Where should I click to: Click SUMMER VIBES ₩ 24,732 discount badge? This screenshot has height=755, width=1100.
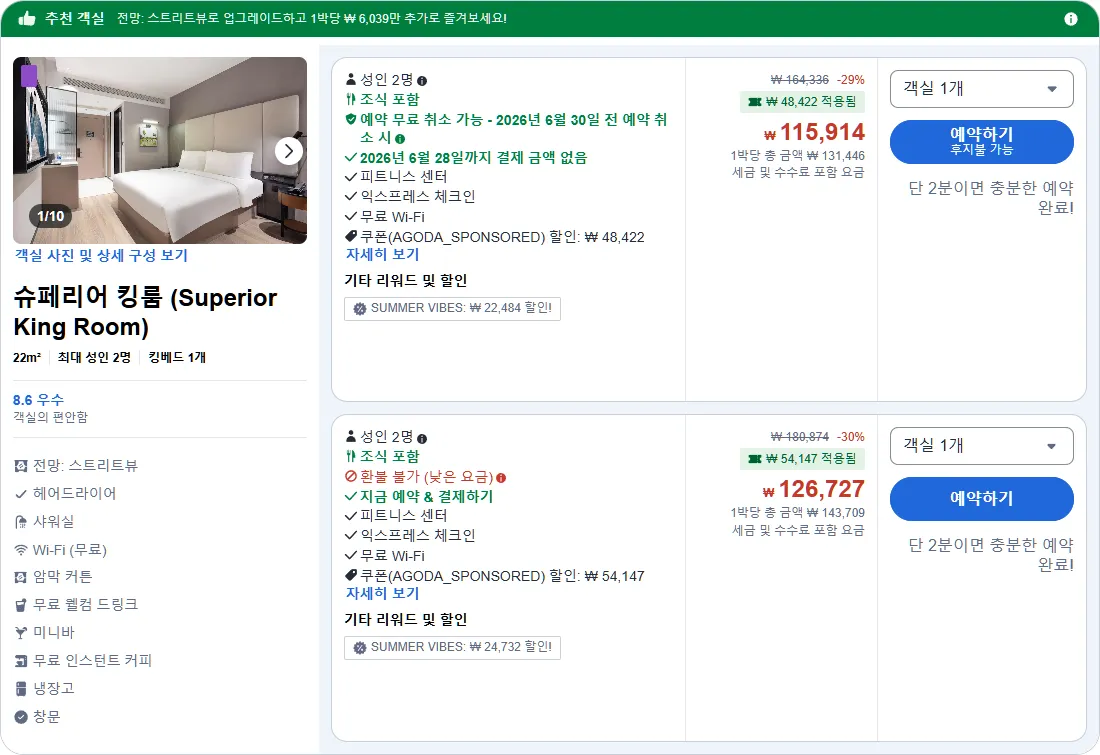click(452, 647)
